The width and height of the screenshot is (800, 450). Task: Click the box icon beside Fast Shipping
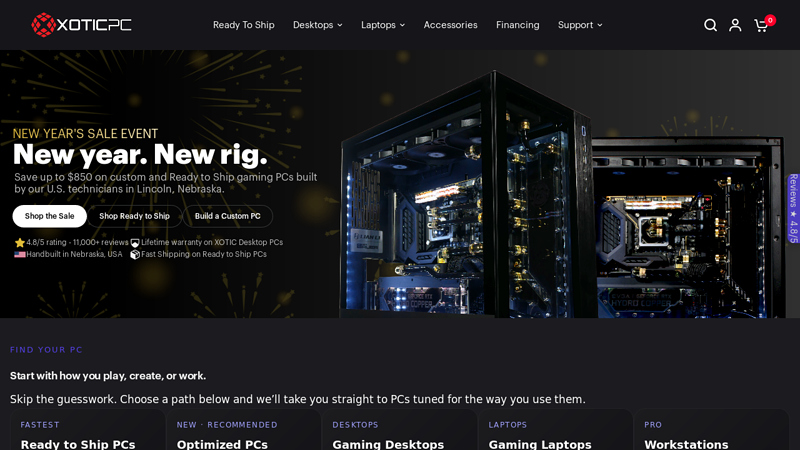click(x=135, y=254)
